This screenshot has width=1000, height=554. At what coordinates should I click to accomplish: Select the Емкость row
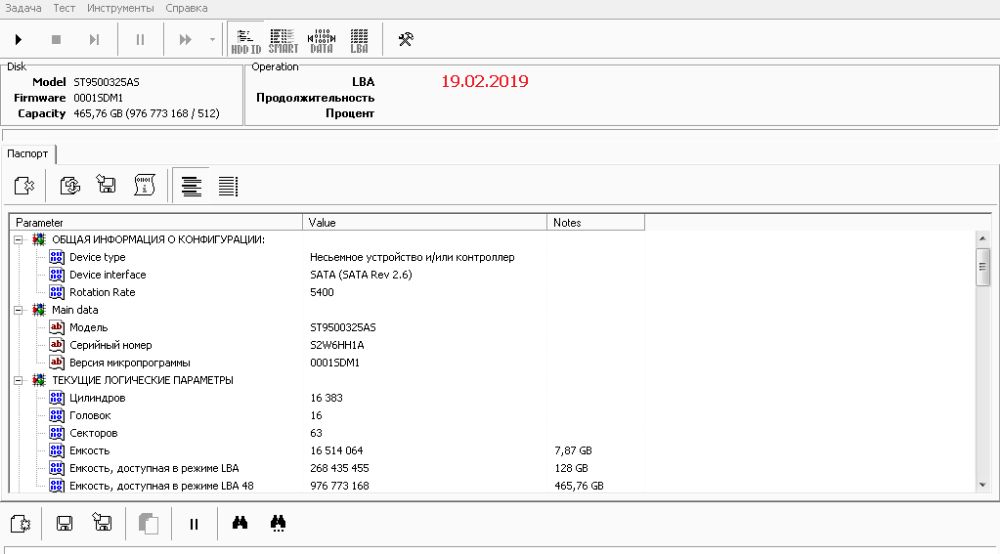pos(327,451)
